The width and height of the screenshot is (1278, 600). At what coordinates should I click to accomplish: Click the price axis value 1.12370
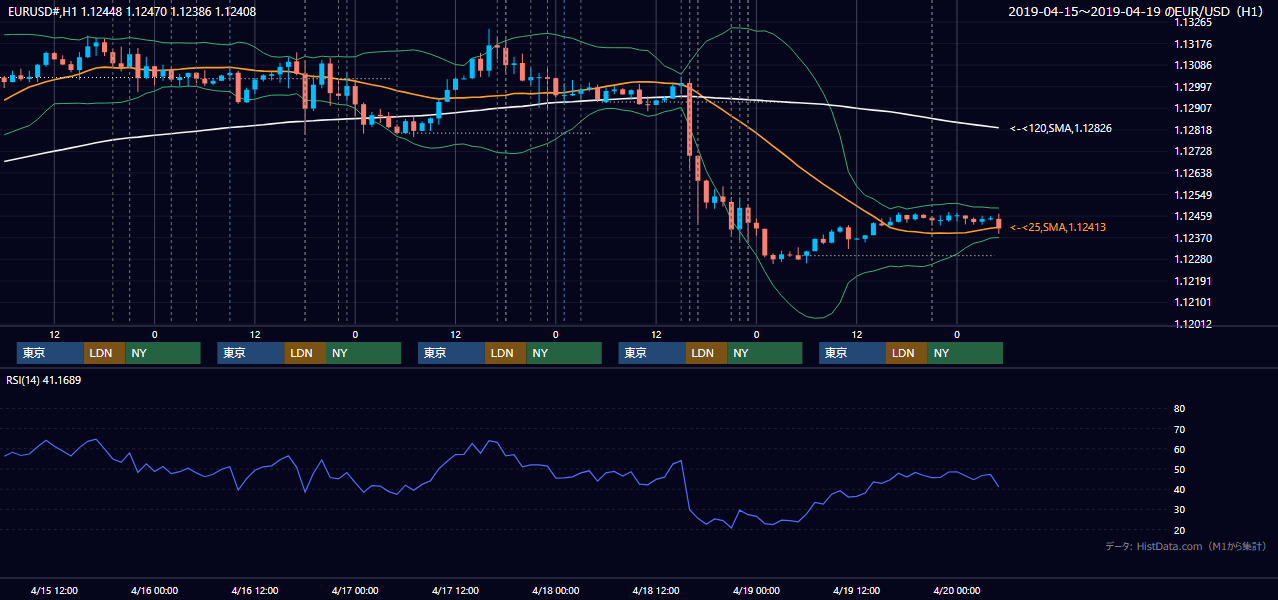(x=1193, y=238)
